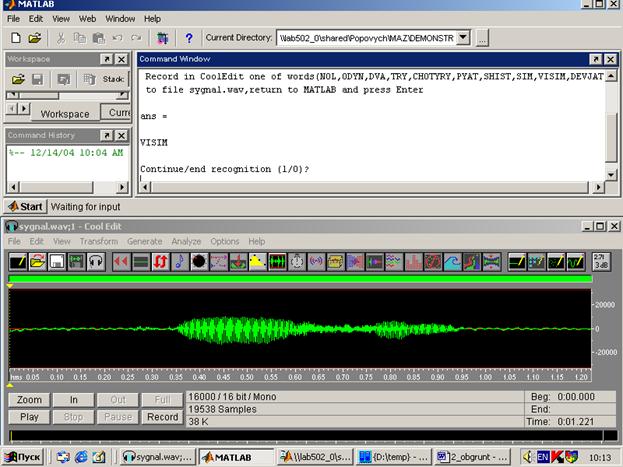Open the Current Directory dropdown arrow
The width and height of the screenshot is (623, 467).
coord(463,38)
